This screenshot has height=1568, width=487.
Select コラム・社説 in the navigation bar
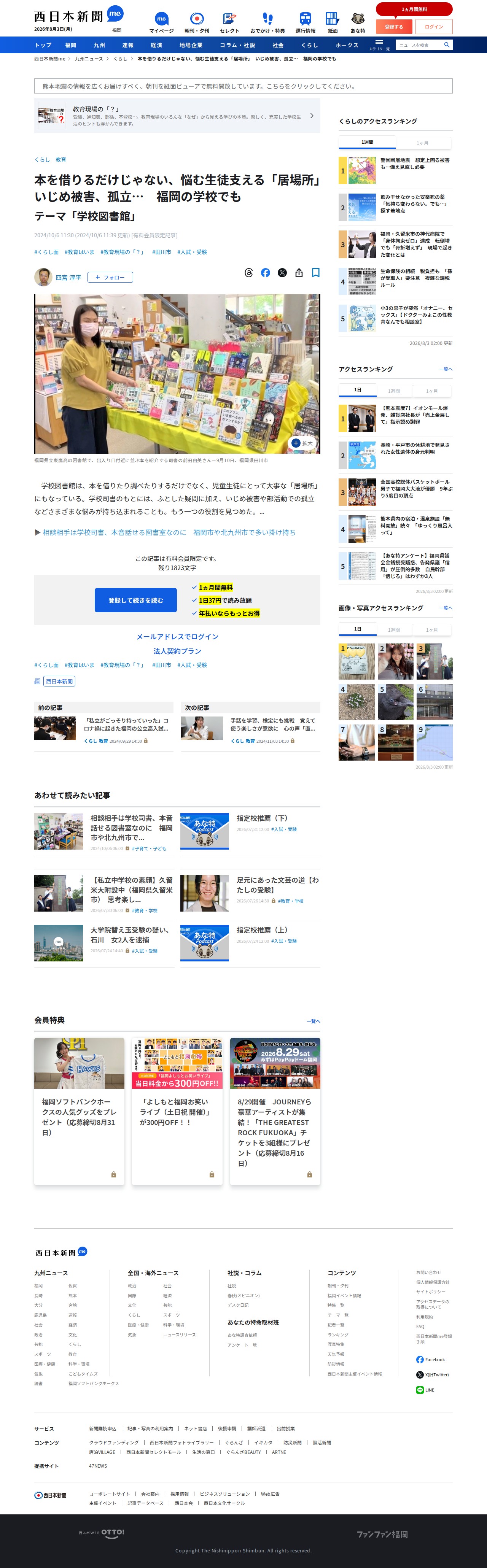coord(237,45)
